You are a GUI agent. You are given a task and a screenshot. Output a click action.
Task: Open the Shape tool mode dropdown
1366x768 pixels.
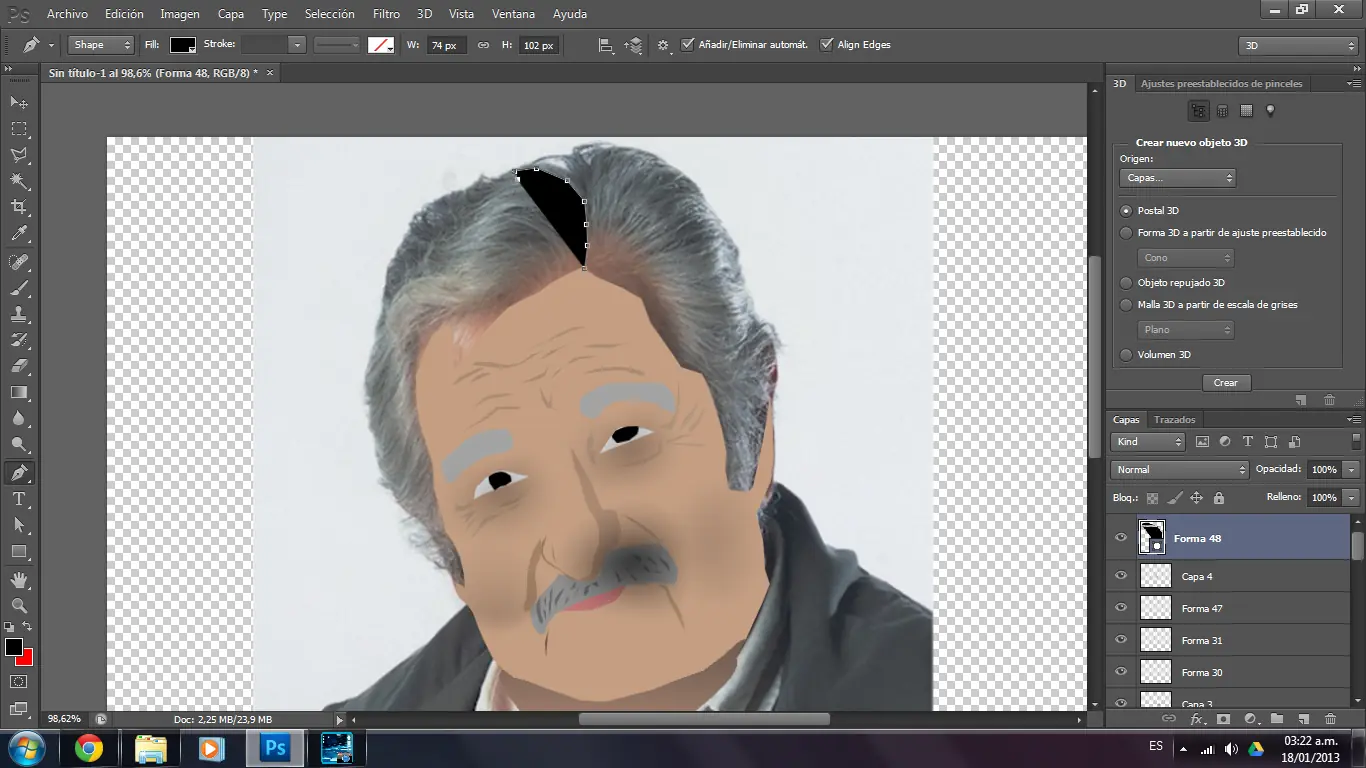[x=102, y=45]
